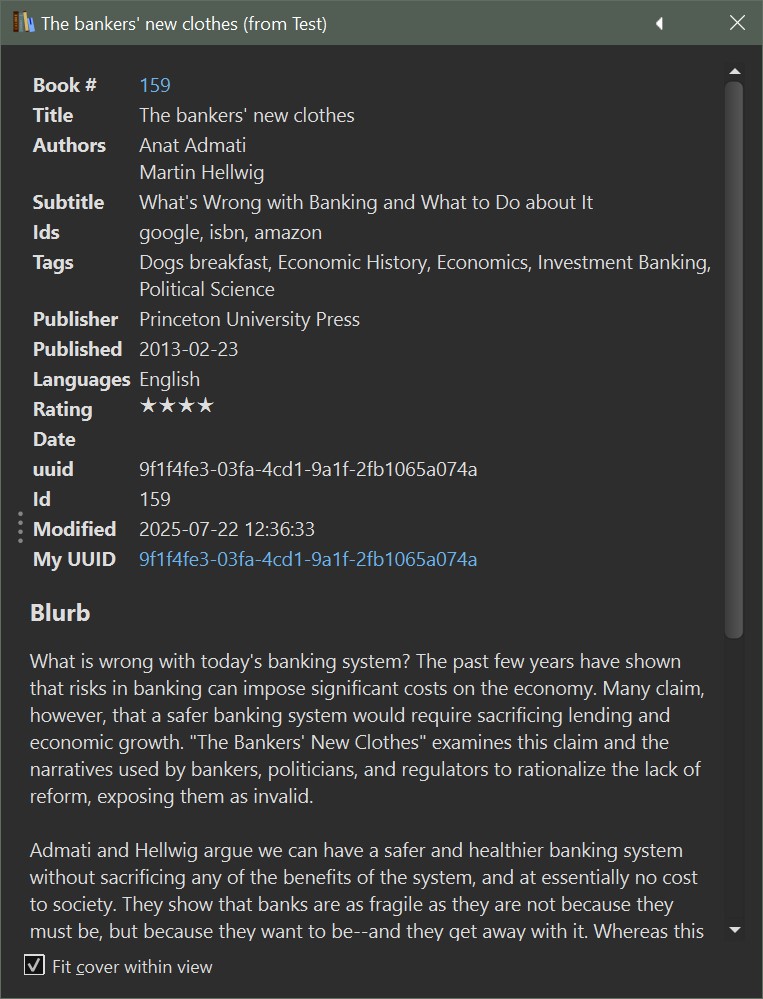Select the Economic History tag
This screenshot has width=763, height=999.
pos(352,262)
